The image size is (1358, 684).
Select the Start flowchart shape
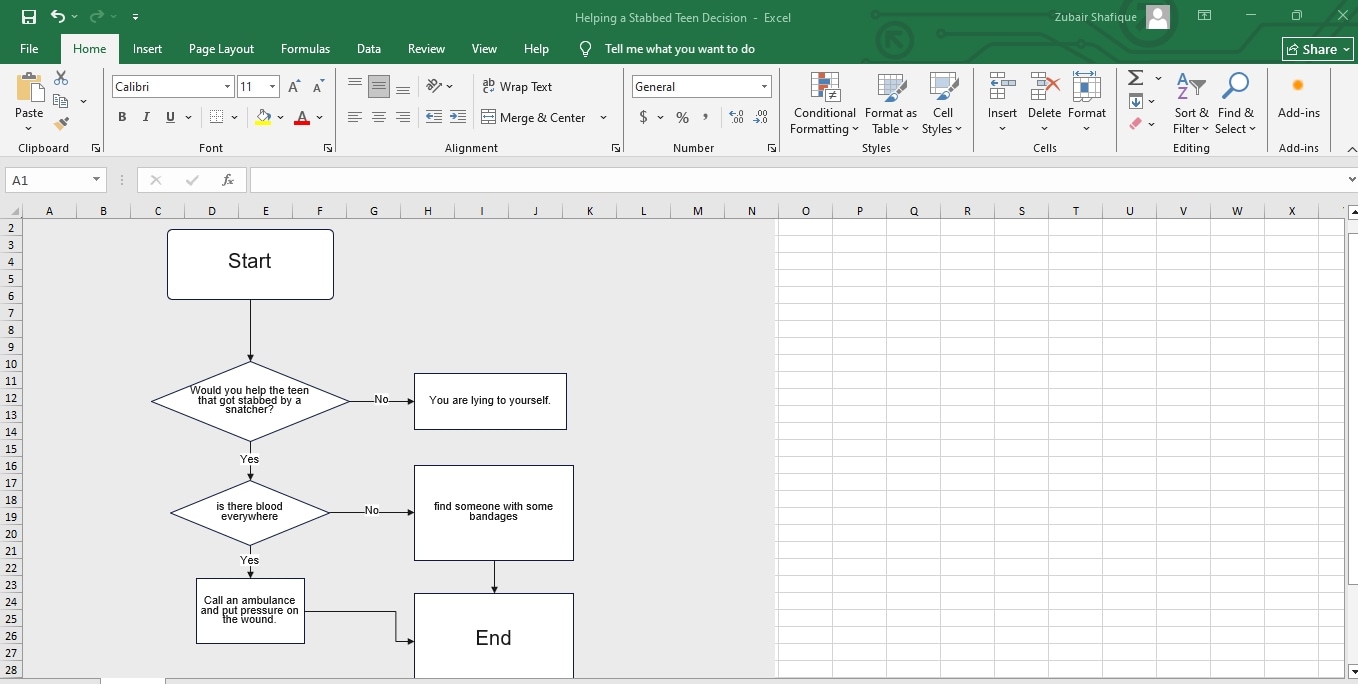(x=250, y=262)
